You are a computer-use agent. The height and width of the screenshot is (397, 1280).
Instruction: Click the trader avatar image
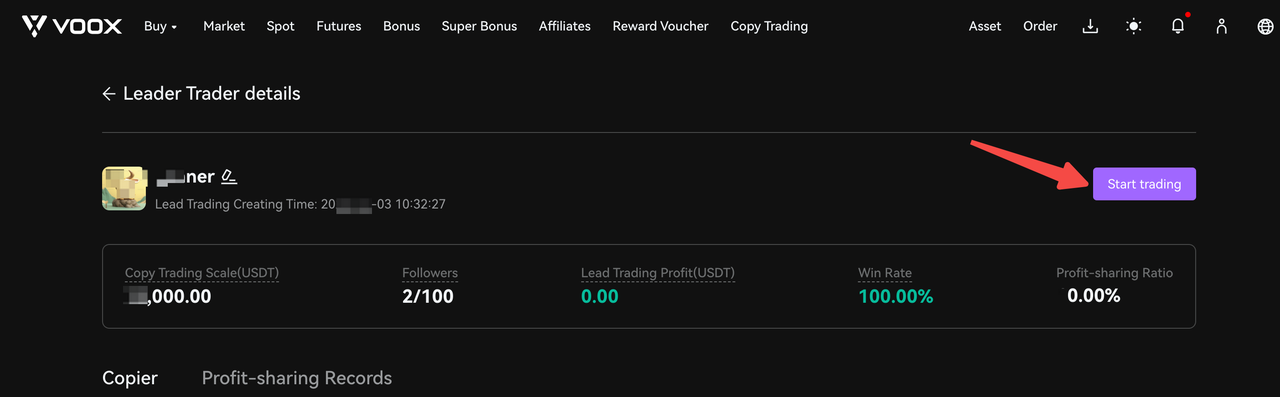coord(125,188)
